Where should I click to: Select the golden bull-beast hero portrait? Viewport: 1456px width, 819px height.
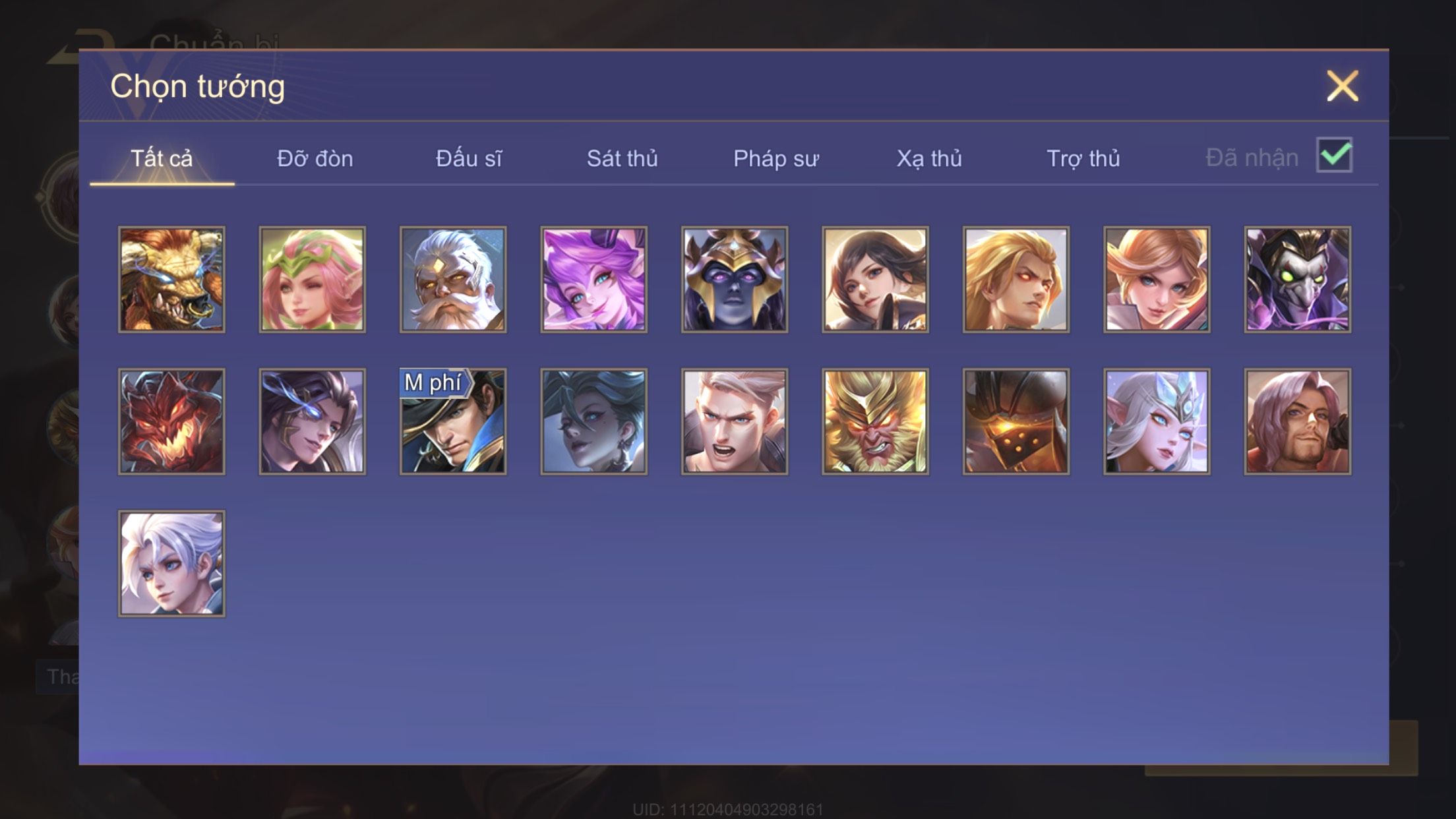(171, 280)
